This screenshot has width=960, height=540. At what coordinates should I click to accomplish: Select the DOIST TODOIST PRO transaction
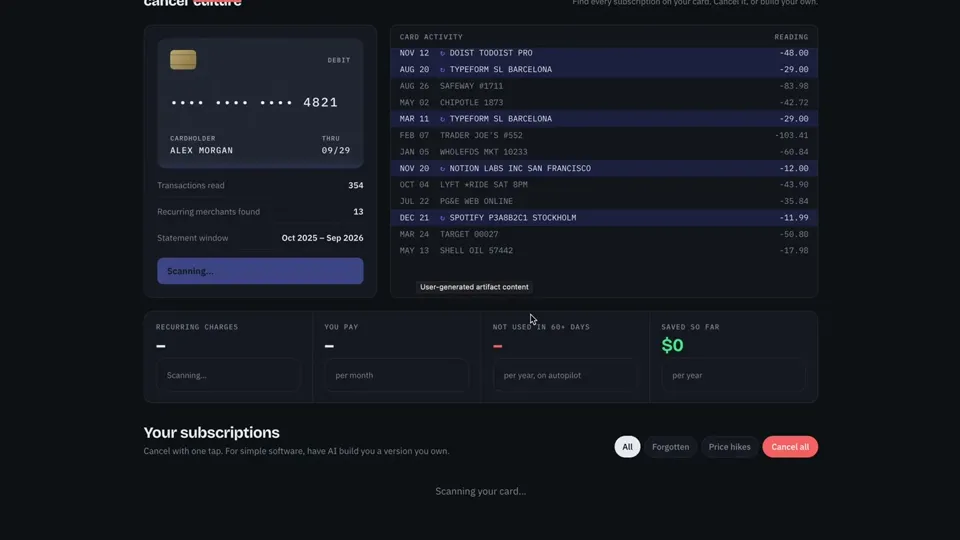[604, 53]
